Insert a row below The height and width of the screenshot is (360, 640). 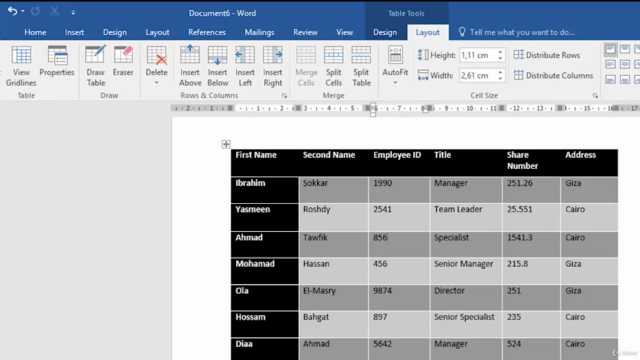click(x=218, y=66)
